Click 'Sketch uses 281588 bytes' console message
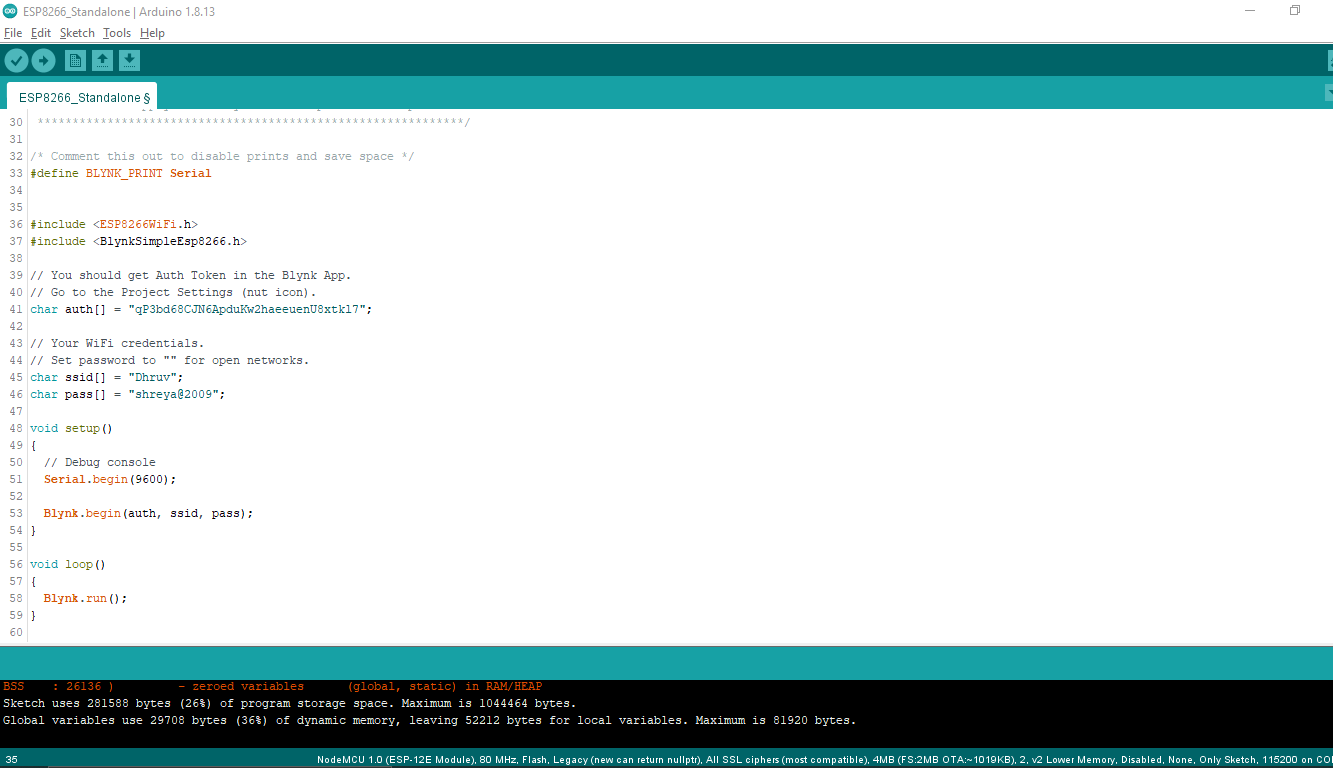 [x=290, y=703]
